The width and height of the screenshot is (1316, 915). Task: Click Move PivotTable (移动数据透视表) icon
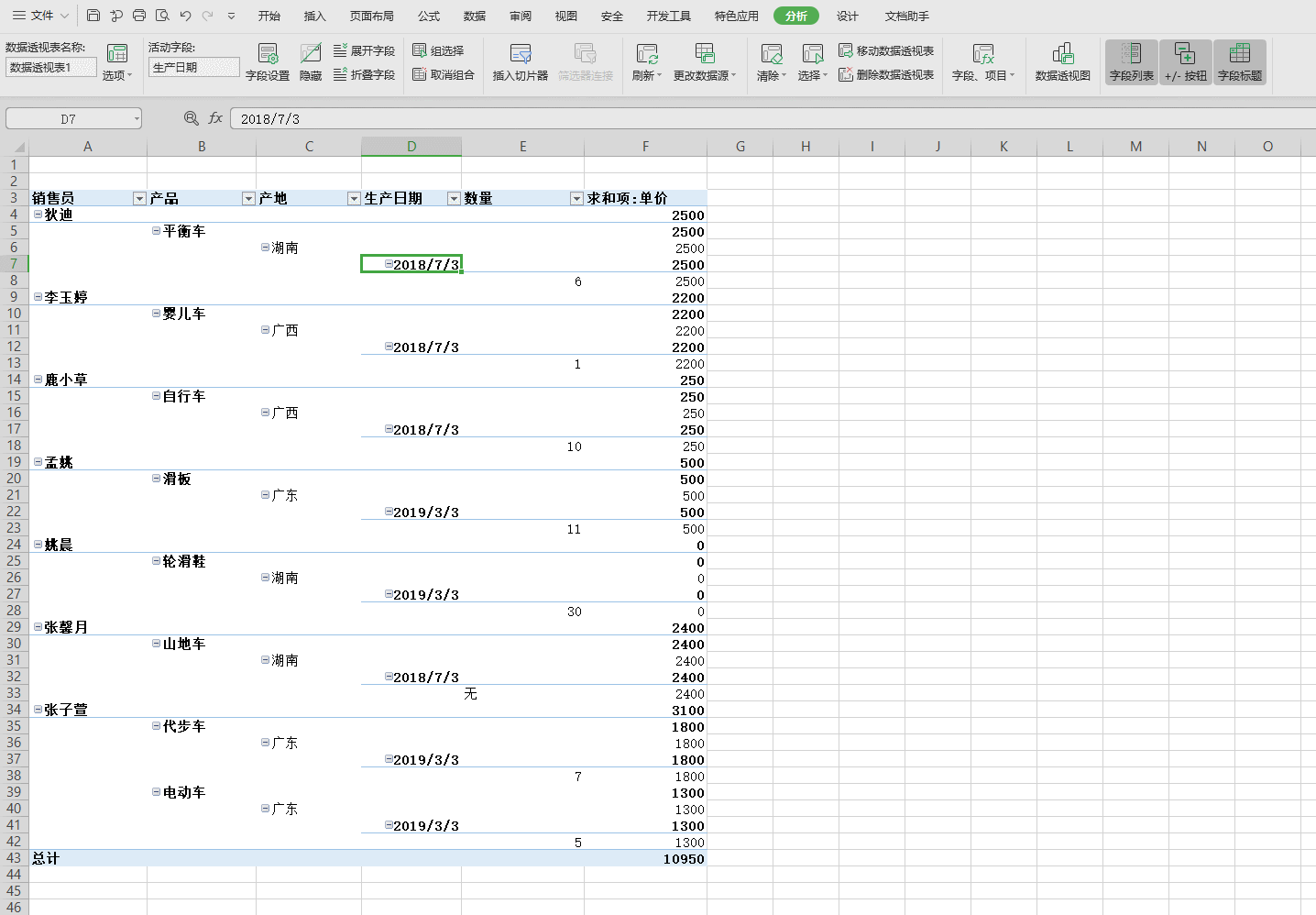pos(846,50)
